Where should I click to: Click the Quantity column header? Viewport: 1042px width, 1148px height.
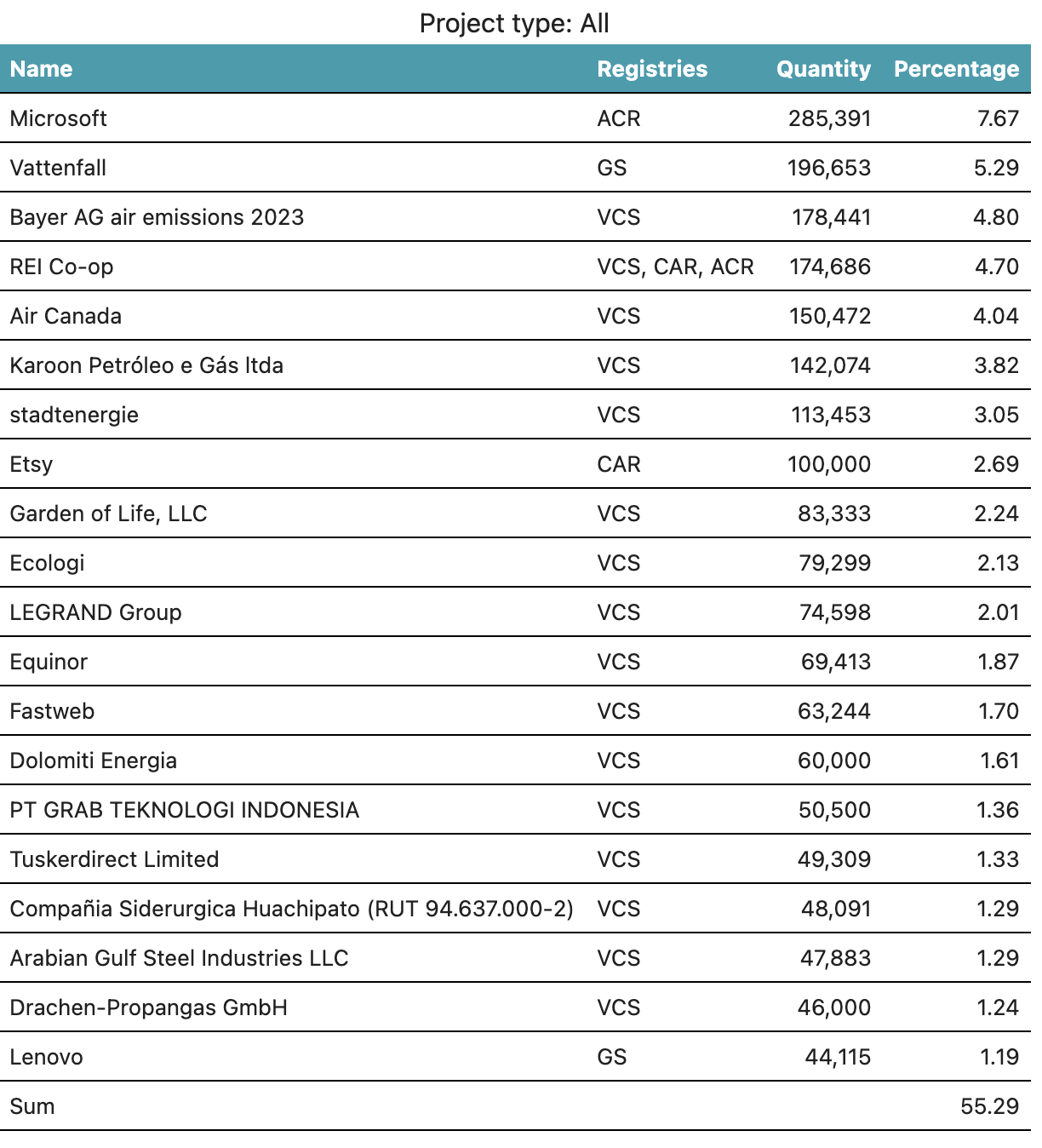click(823, 69)
